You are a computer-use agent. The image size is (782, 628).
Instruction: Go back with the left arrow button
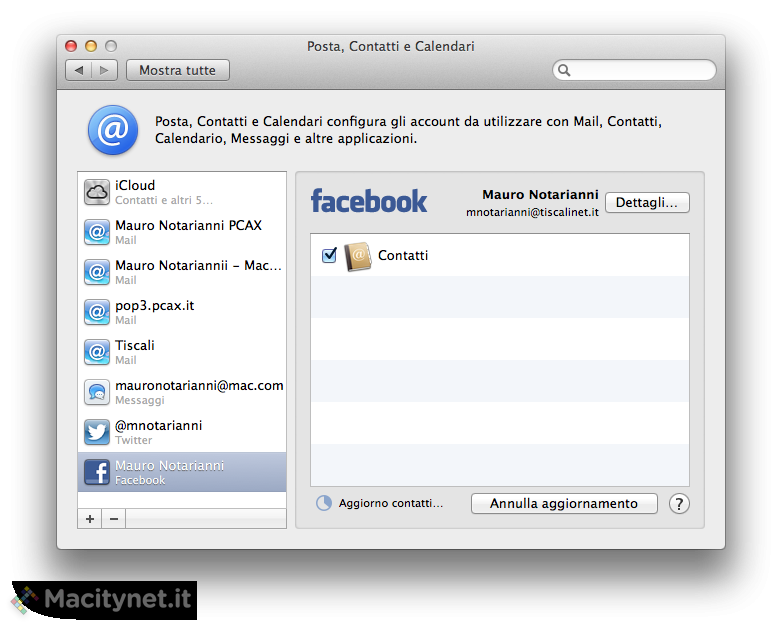click(79, 70)
